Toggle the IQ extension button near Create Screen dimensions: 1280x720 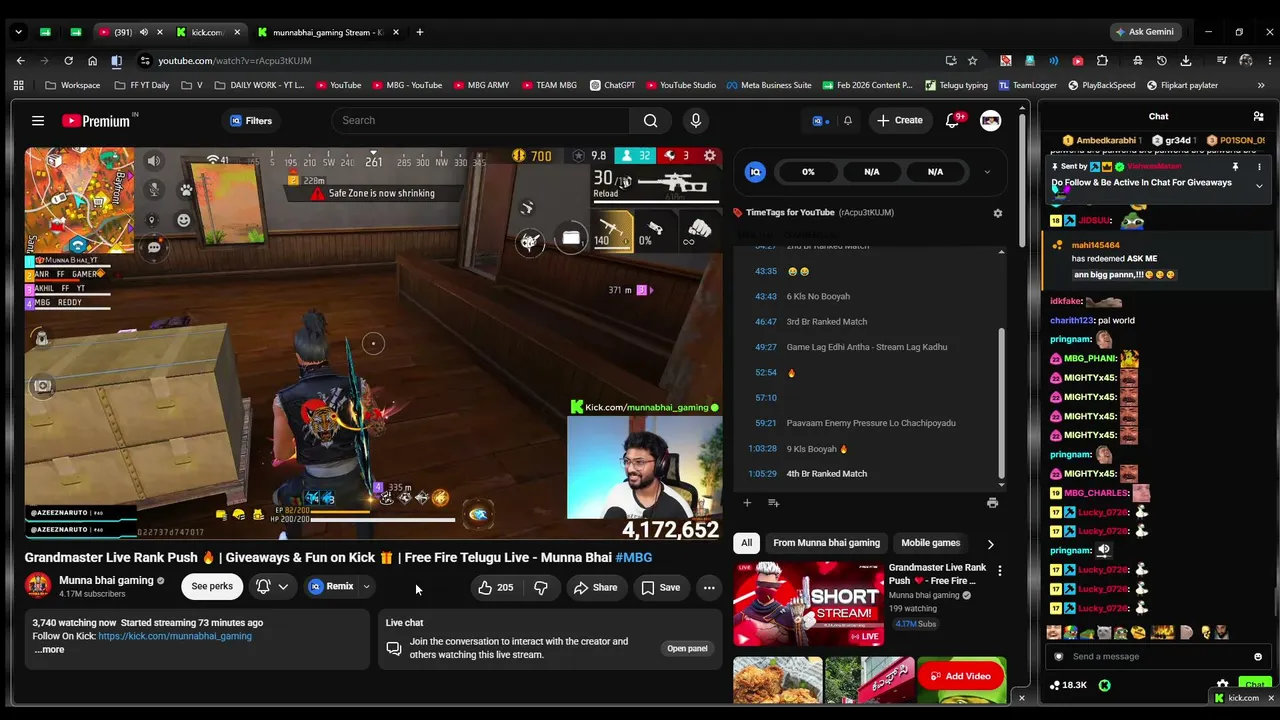[x=820, y=121]
